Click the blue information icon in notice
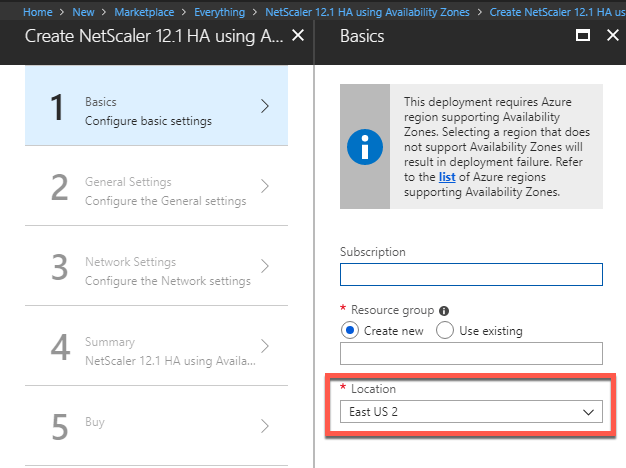The image size is (626, 468). tap(365, 147)
